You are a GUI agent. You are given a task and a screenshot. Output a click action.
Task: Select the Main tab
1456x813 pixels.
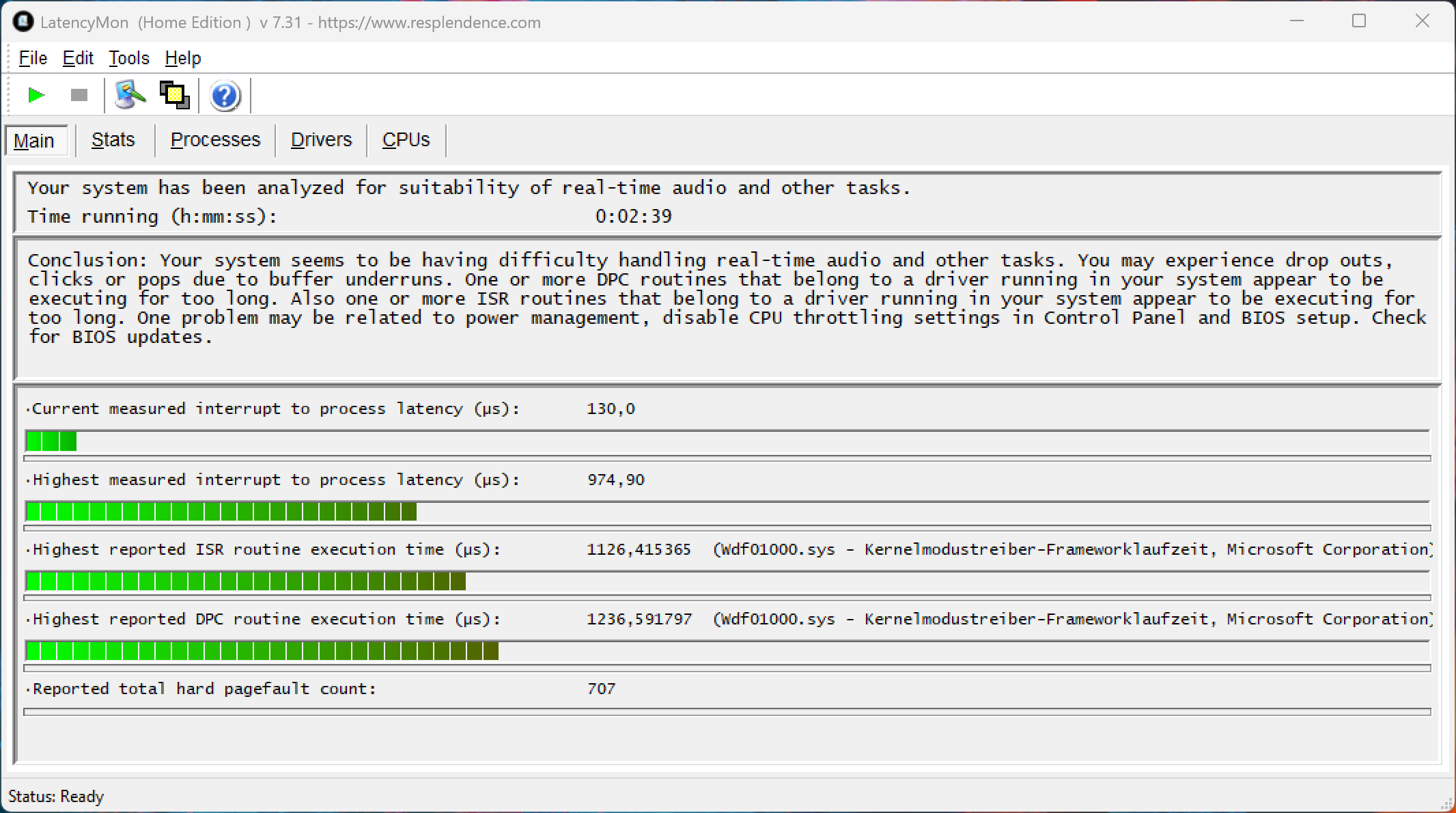(34, 141)
